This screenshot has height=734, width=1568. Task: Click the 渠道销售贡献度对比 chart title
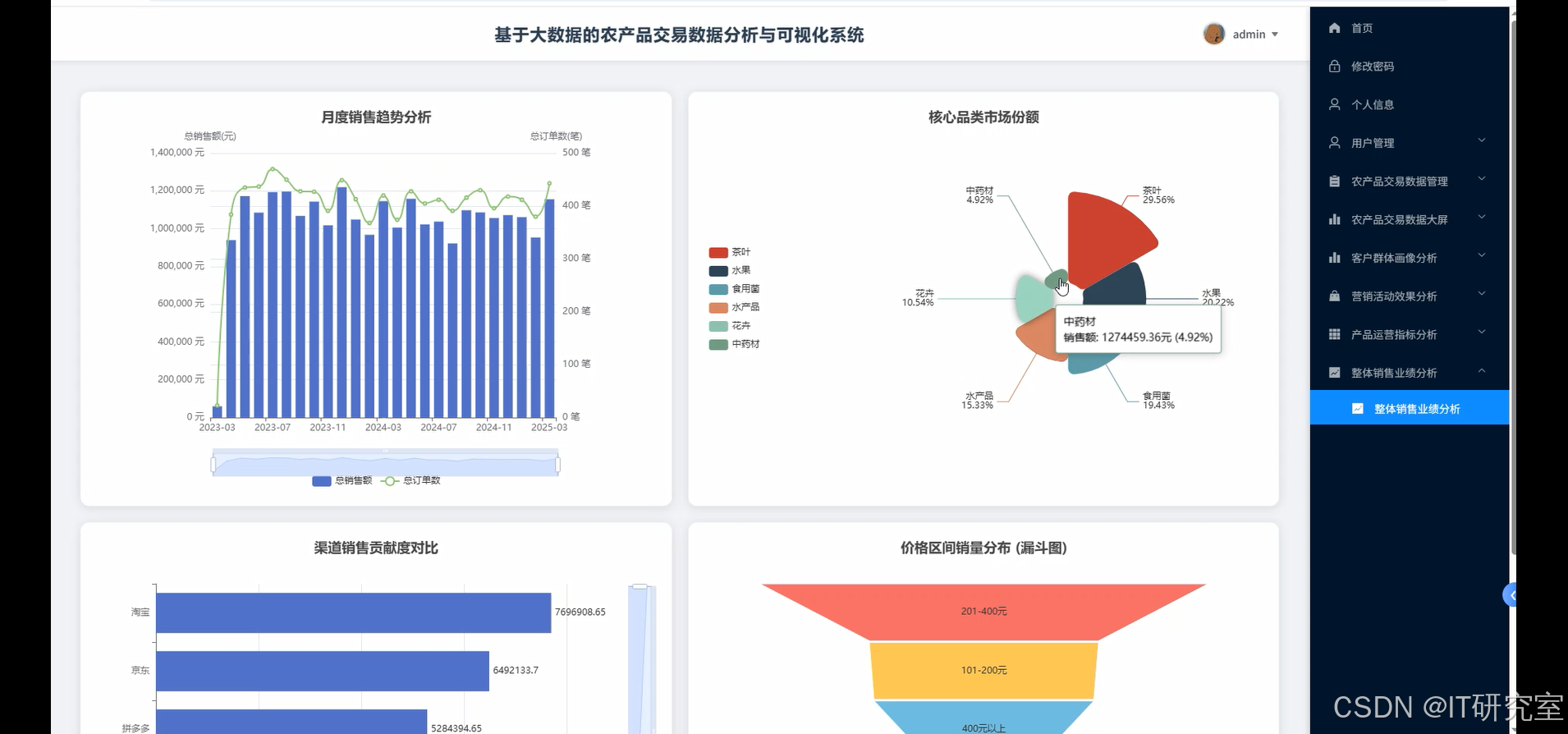coord(376,548)
